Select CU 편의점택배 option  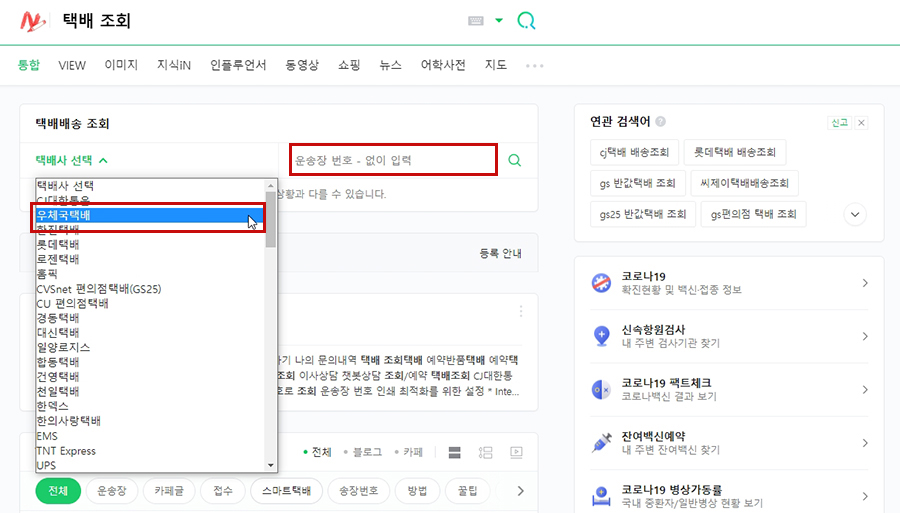click(x=150, y=304)
